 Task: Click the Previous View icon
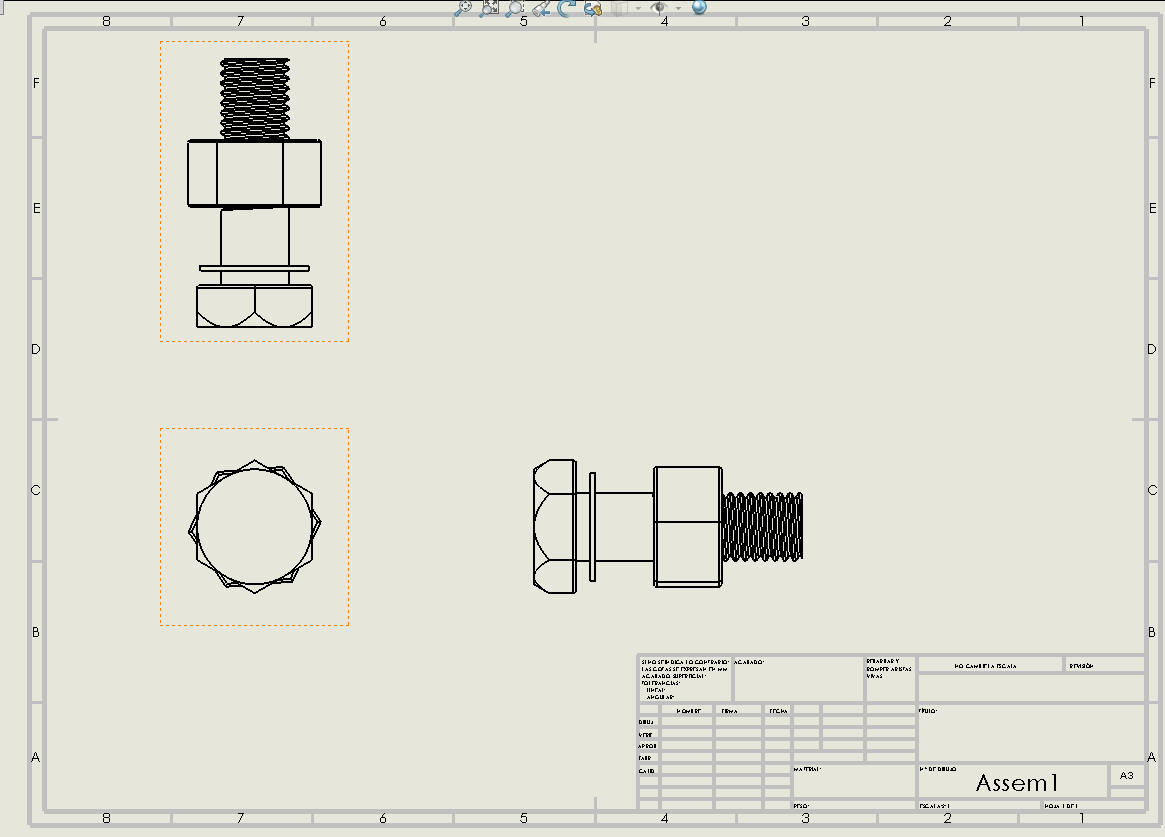point(542,8)
